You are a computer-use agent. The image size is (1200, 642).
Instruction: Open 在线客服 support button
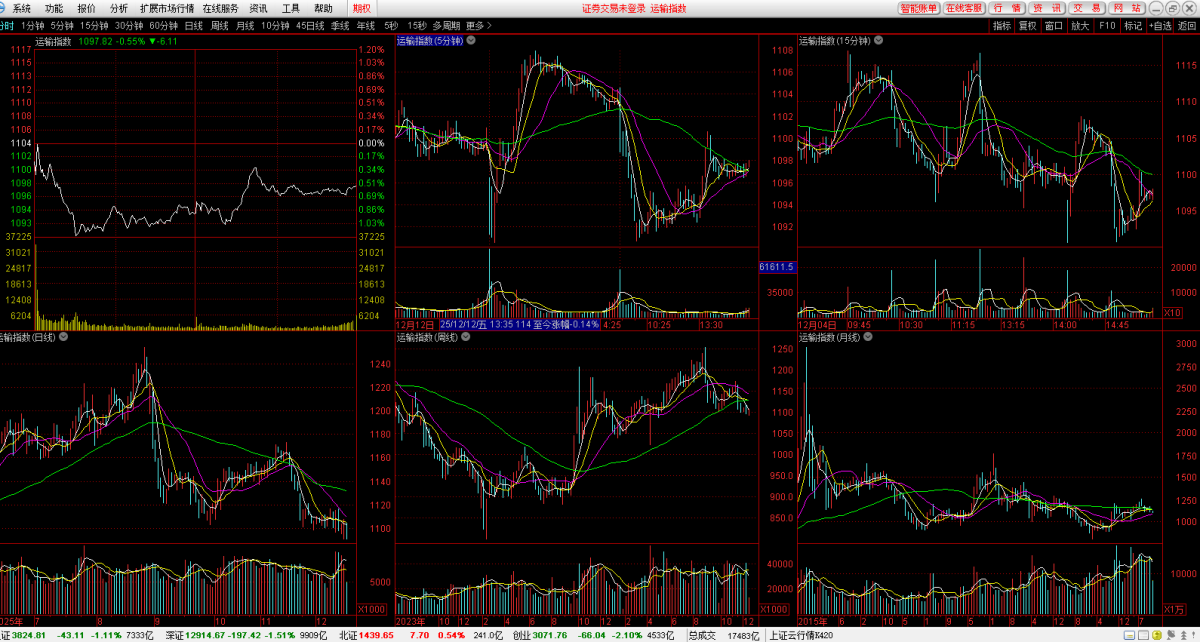click(963, 8)
